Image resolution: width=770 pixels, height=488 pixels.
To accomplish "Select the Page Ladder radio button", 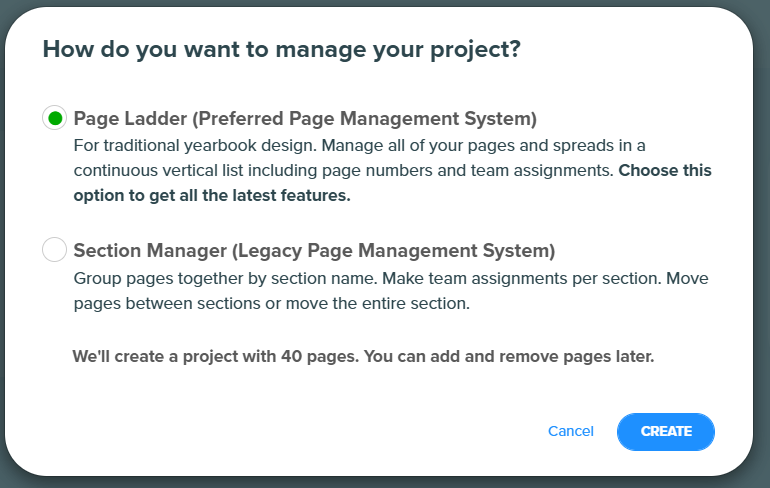I will 55,118.
